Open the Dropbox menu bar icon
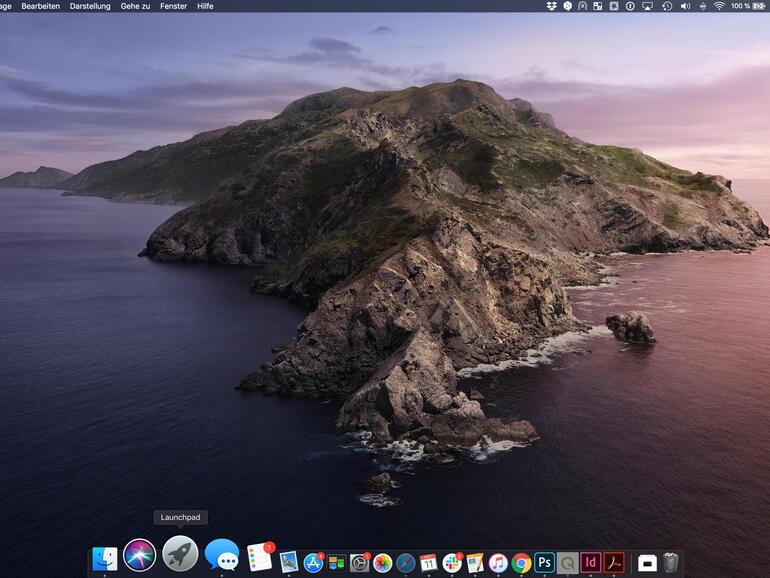770x578 pixels. click(552, 6)
